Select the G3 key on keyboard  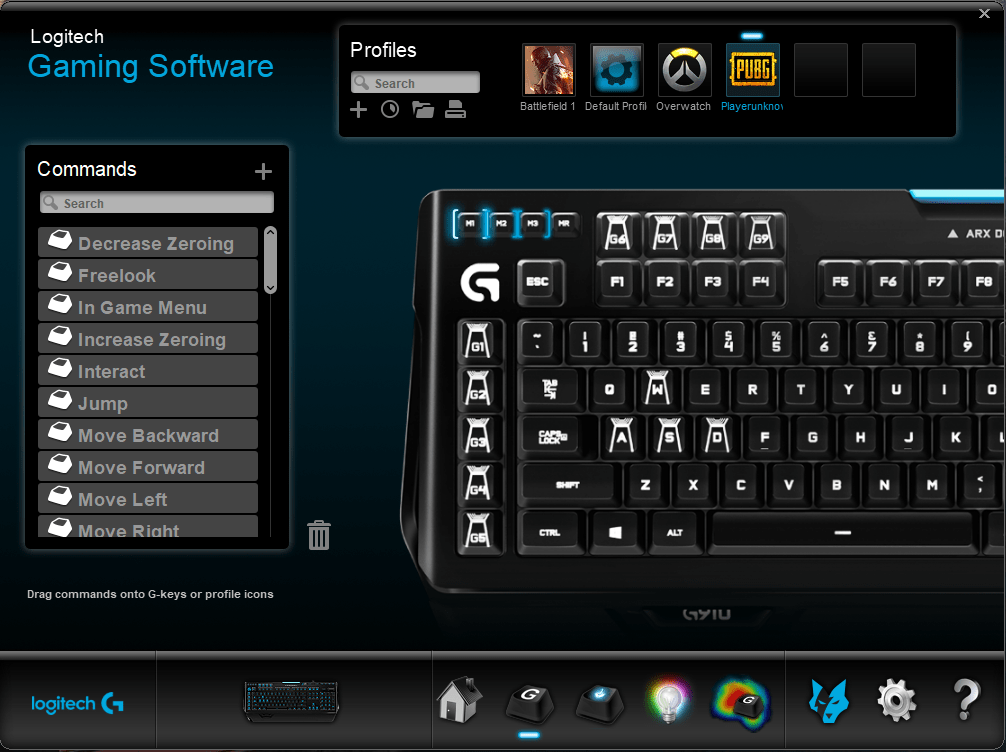478,436
